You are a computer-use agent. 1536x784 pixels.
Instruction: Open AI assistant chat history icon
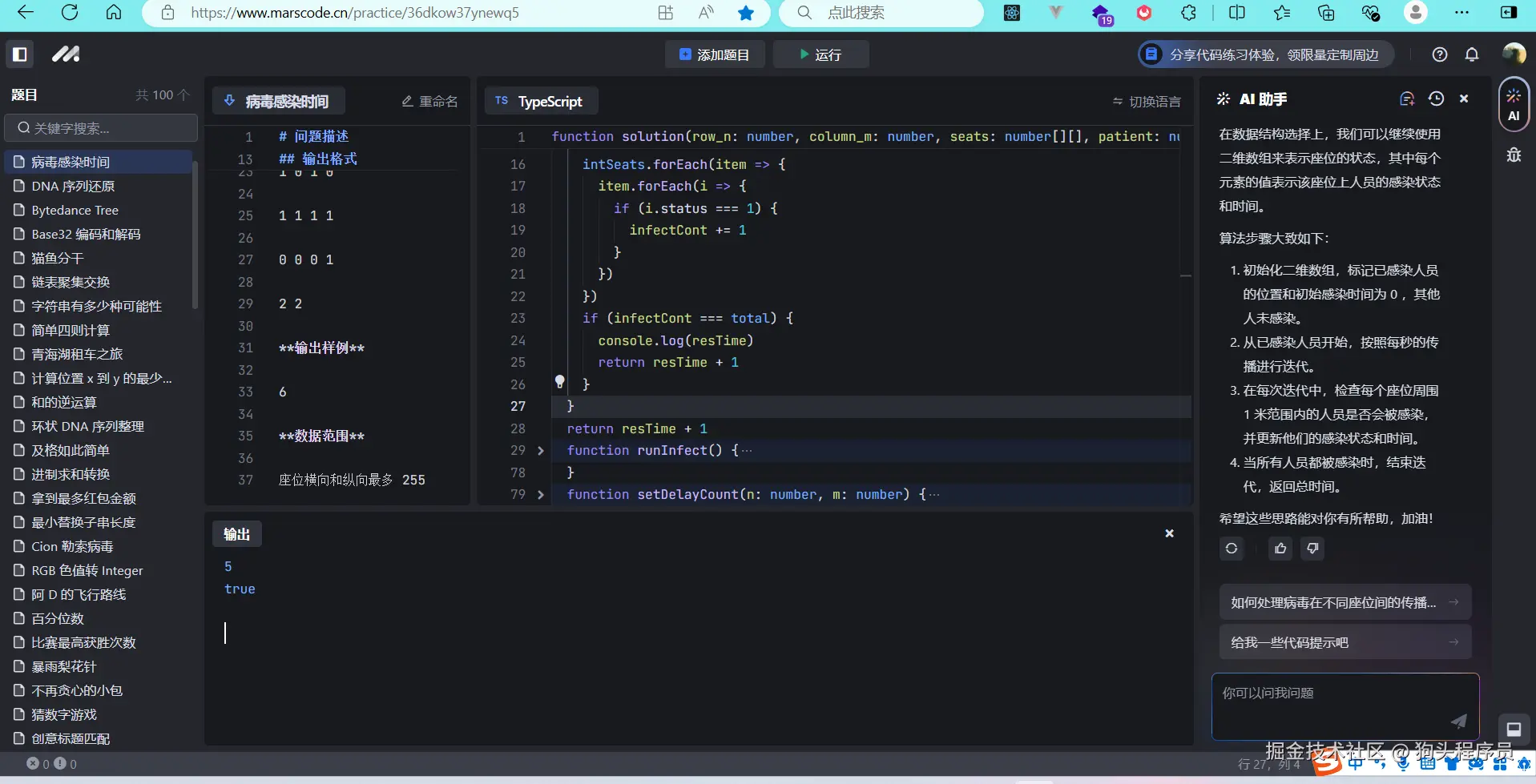click(1436, 99)
